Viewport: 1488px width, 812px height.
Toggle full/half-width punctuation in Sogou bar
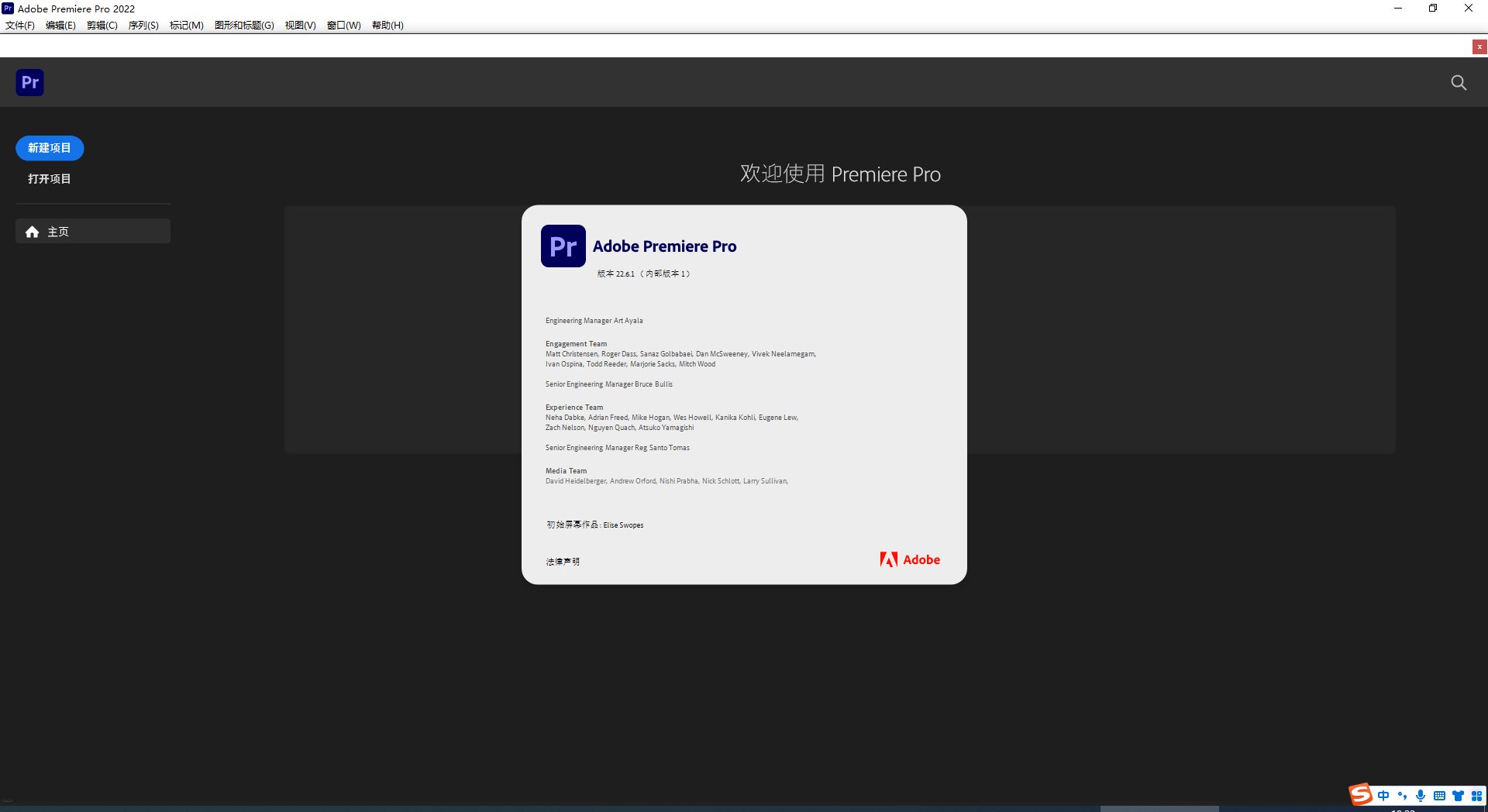tap(1403, 796)
